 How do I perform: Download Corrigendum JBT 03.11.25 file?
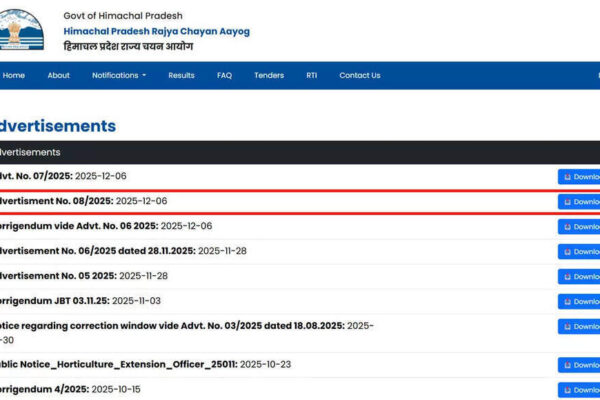point(579,302)
